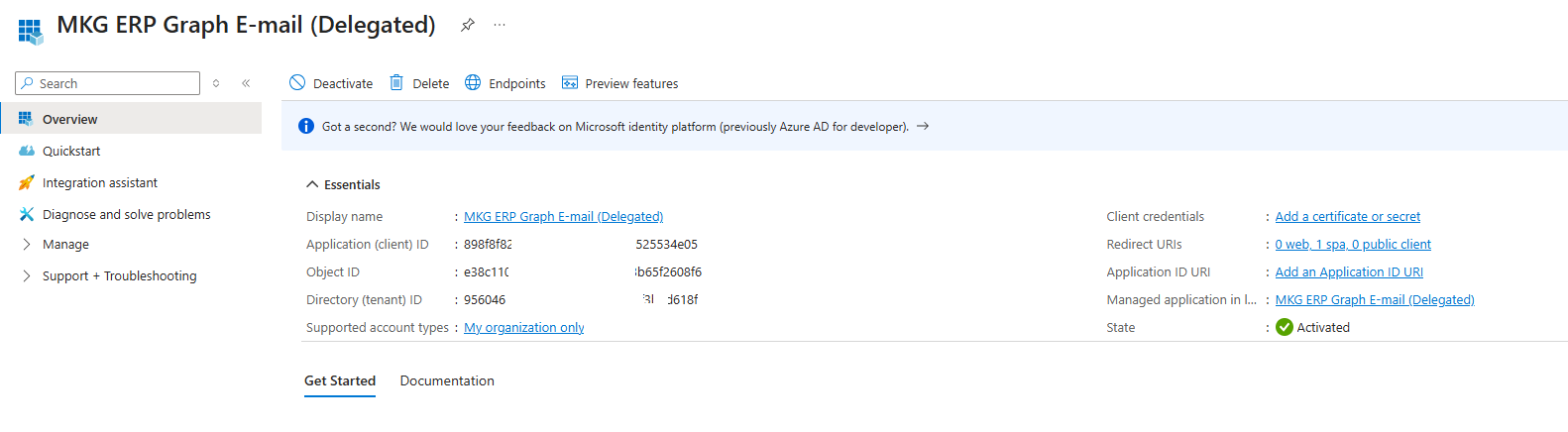1568x432 pixels.
Task: Click Add a certificate or secret link
Action: coord(1347,217)
